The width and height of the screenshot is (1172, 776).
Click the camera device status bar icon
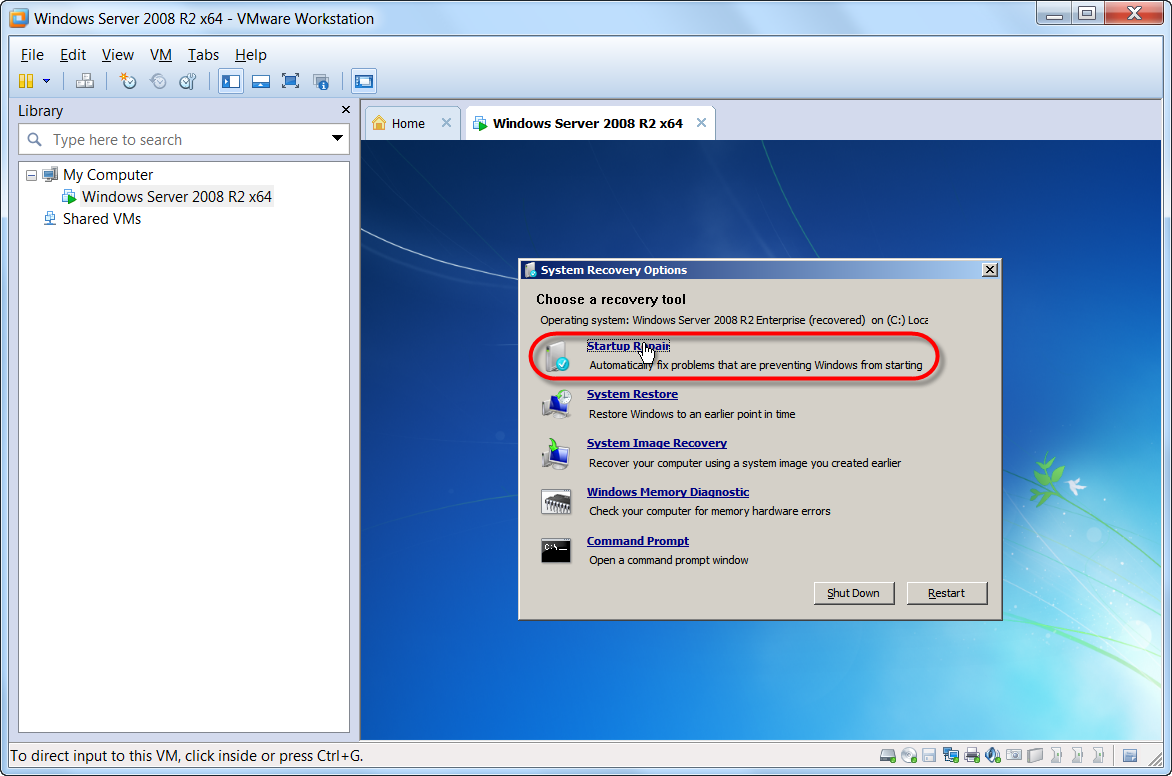(x=1014, y=755)
